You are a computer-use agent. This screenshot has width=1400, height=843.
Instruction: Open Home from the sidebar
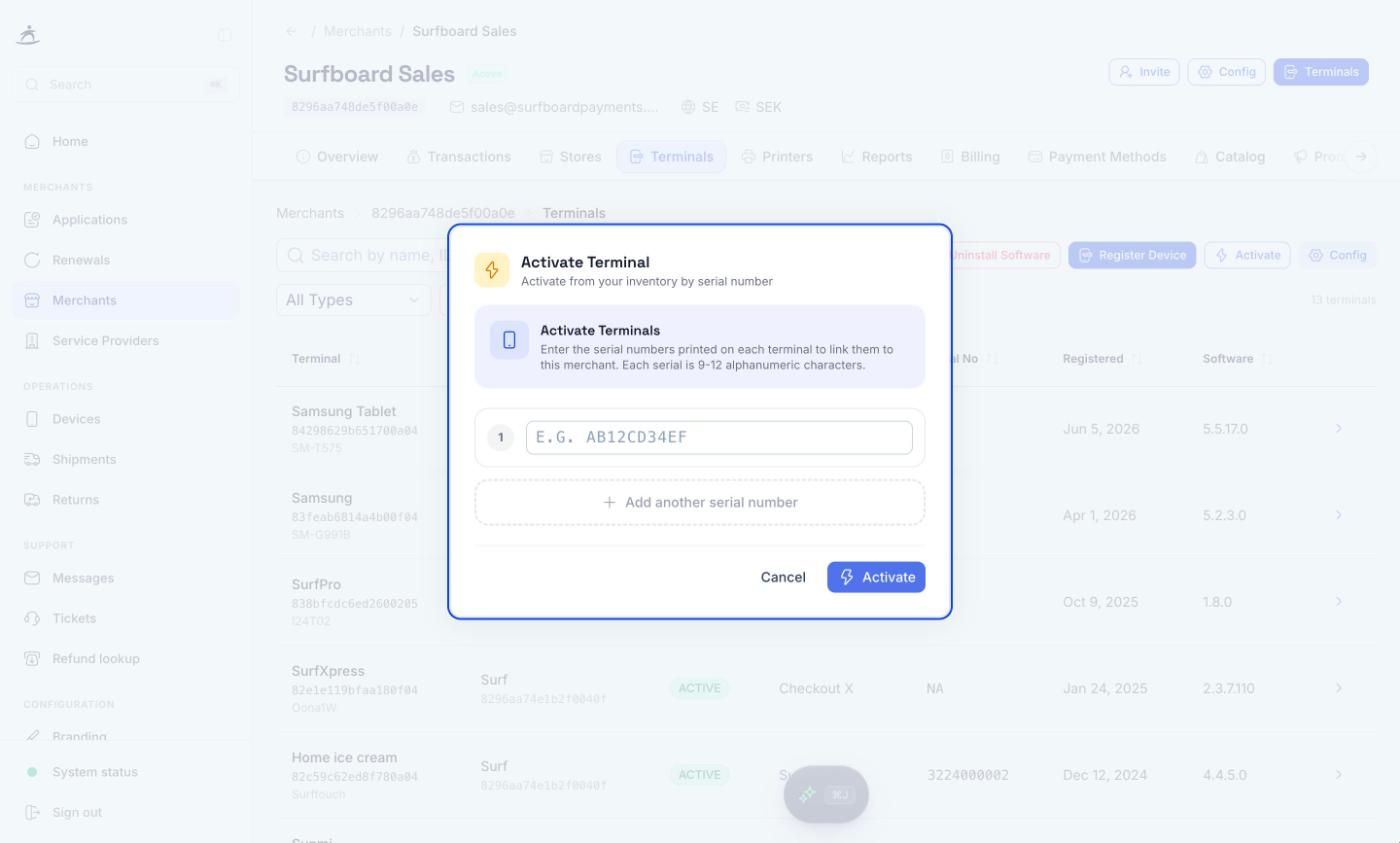(x=126, y=142)
